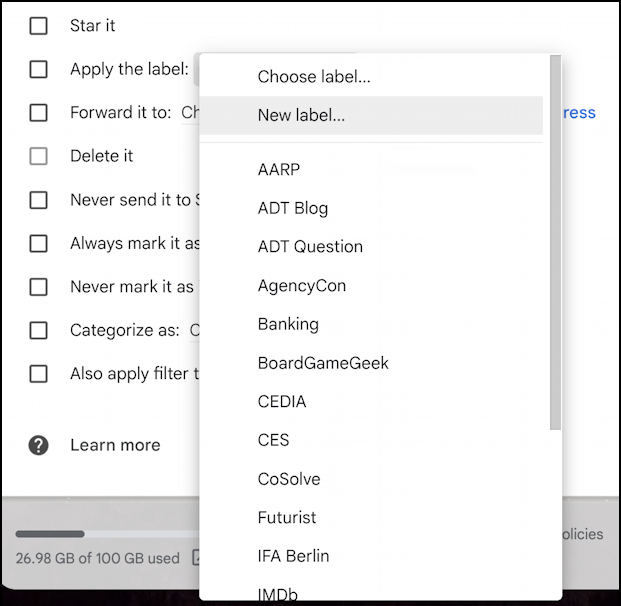Open the Policies link
Image resolution: width=621 pixels, height=606 pixels.
pos(583,534)
